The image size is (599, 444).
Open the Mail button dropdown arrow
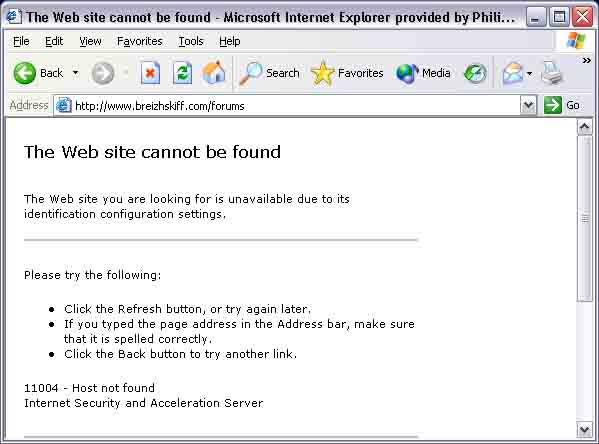[x=529, y=73]
